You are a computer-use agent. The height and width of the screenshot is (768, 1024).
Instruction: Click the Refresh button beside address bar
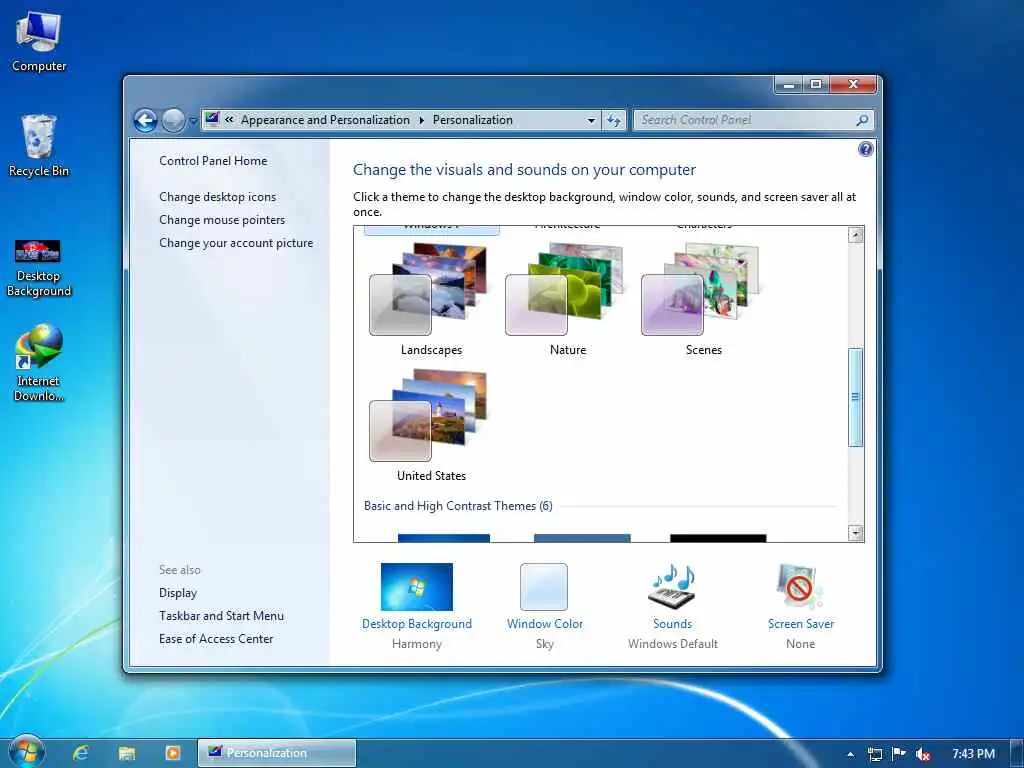tap(614, 120)
